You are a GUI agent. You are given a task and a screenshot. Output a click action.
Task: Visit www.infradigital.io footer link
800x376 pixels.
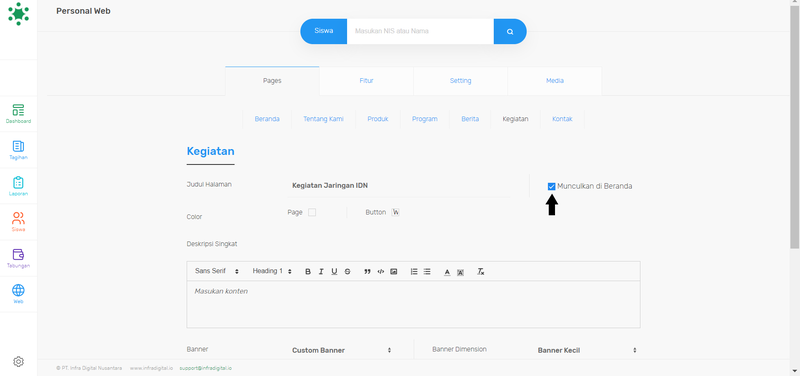tap(151, 368)
